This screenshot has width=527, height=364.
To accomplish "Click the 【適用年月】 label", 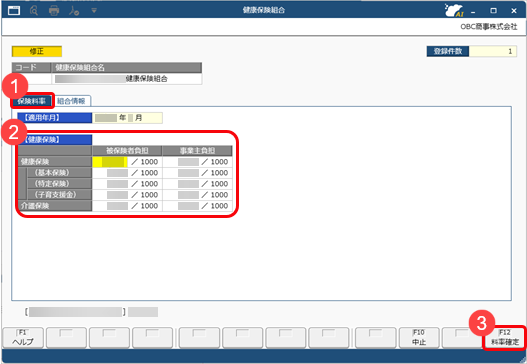I will point(54,118).
